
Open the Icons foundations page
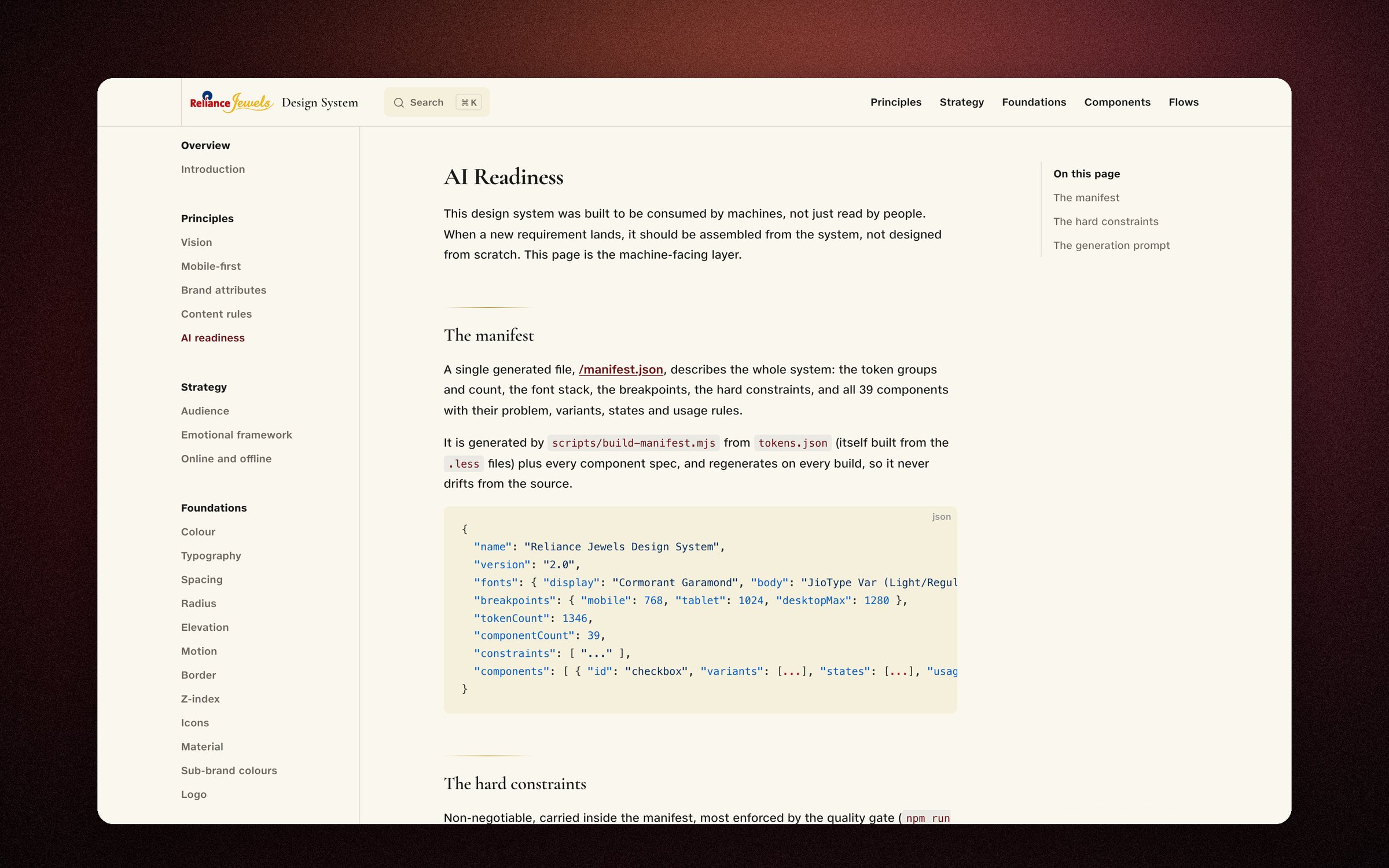(194, 722)
